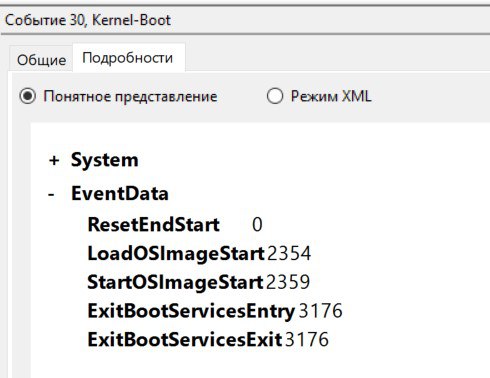Switch to the Общие tab

[x=41, y=60]
